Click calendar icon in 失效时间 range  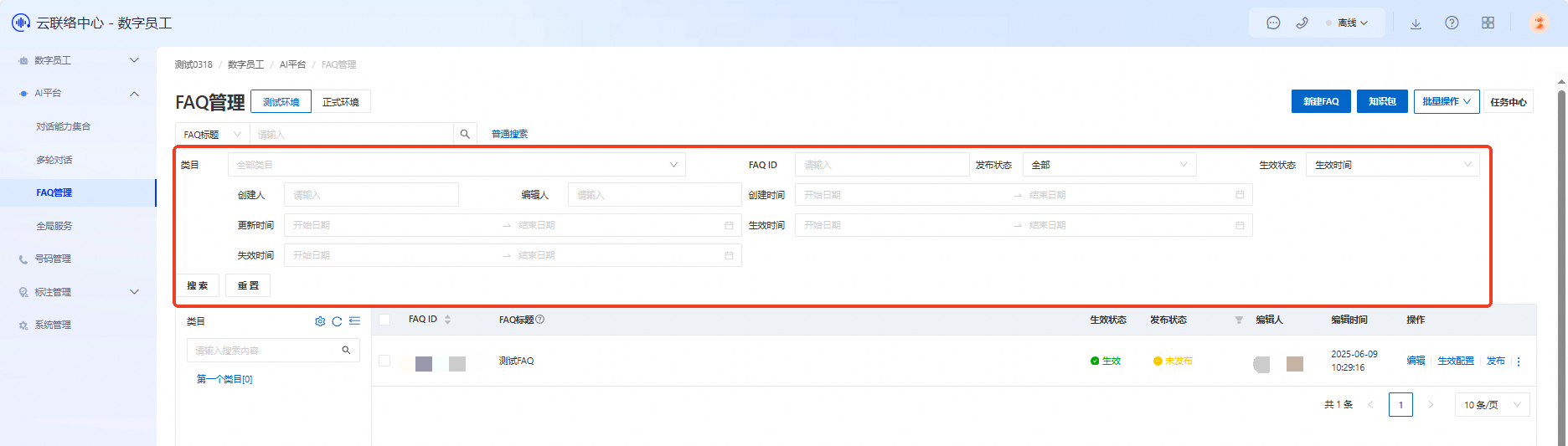click(729, 255)
